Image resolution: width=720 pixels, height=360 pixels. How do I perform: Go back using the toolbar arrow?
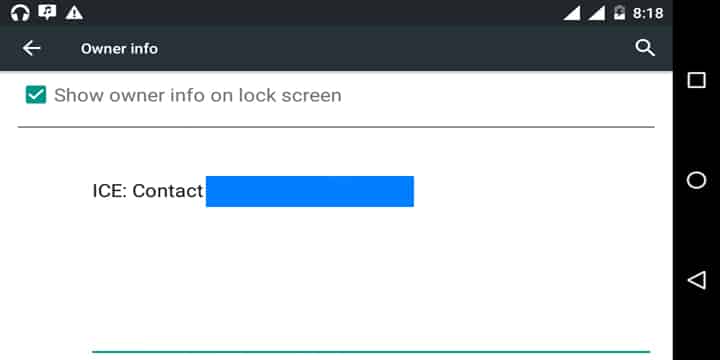[x=31, y=48]
